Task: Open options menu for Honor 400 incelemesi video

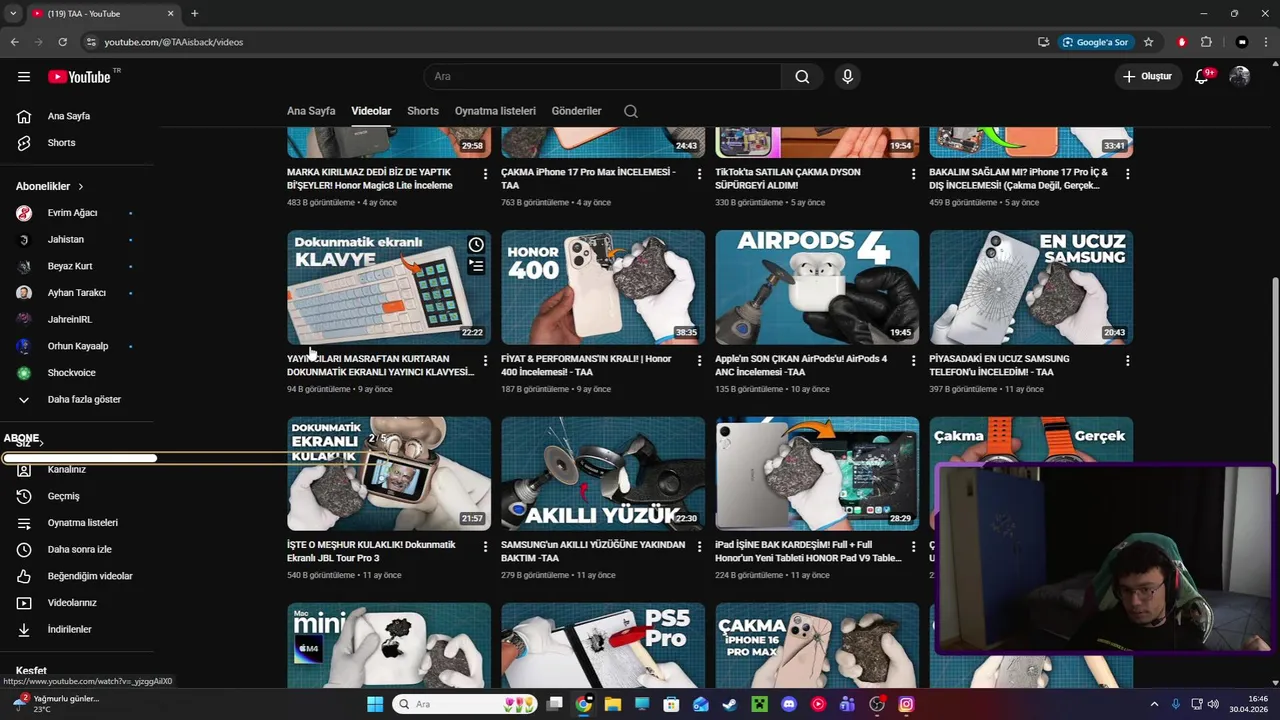Action: tap(699, 361)
